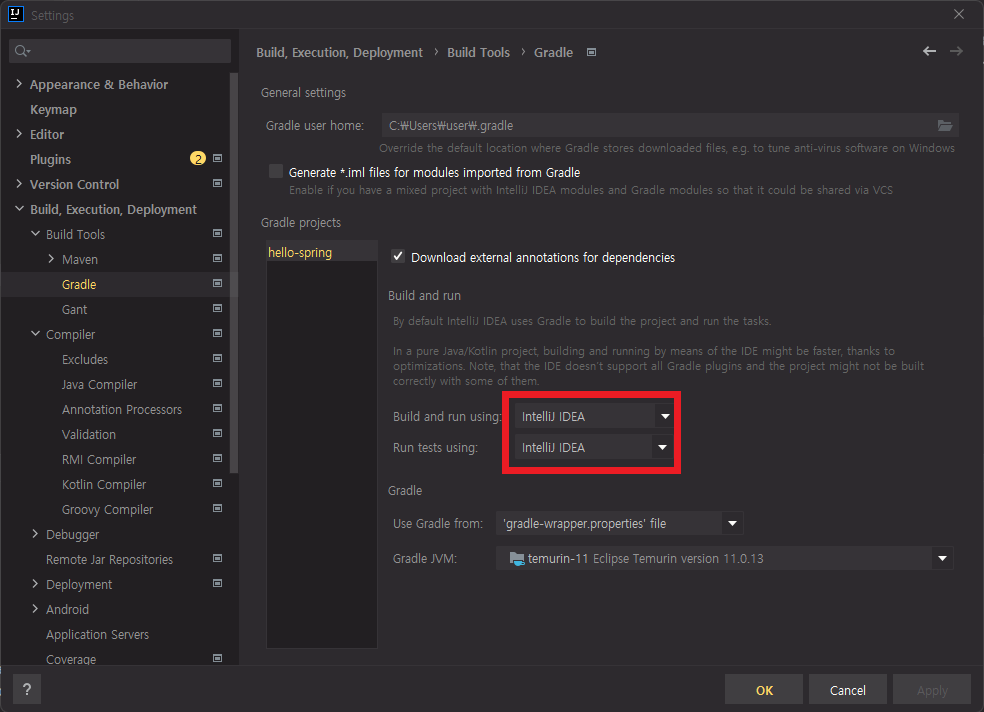This screenshot has height=712, width=984.
Task: Click Build Tools breadcrumb link
Action: 478,53
